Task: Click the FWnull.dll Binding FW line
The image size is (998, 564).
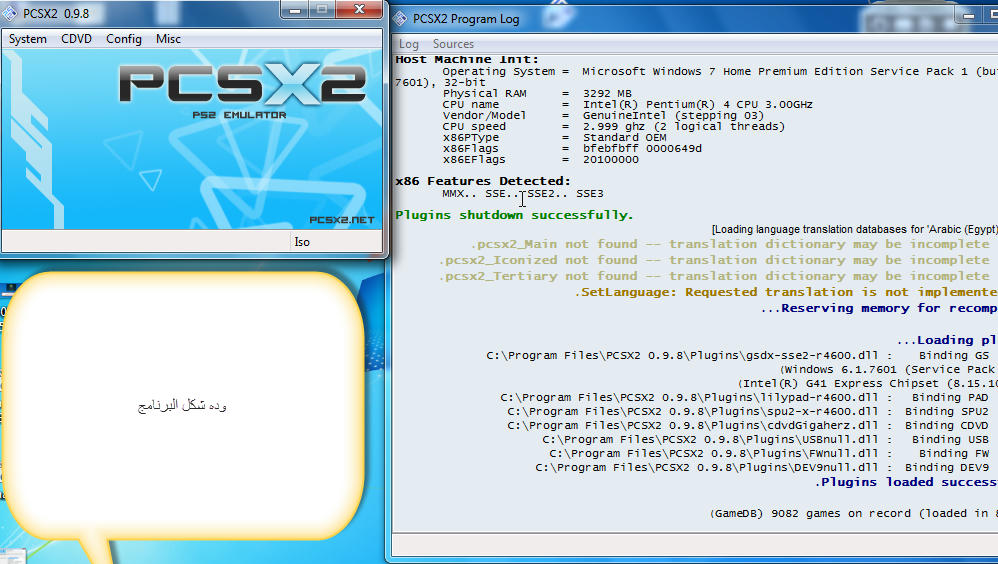Action: pos(770,454)
